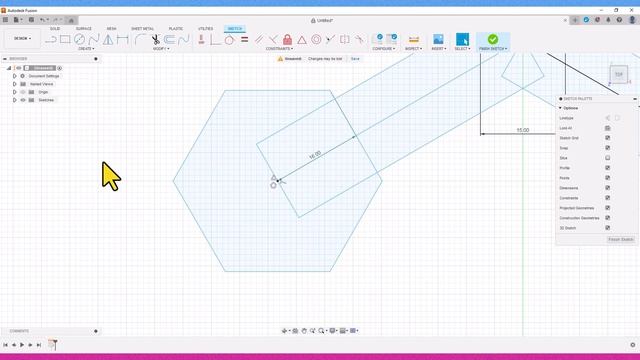Toggle the Points checkbox
The width and height of the screenshot is (640, 360).
click(x=607, y=178)
